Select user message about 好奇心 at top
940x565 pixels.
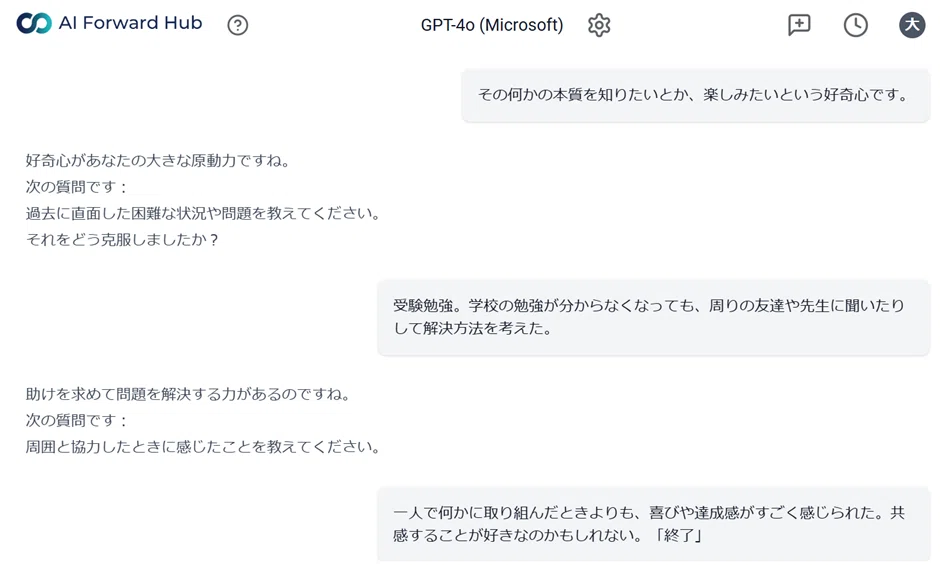695,95
